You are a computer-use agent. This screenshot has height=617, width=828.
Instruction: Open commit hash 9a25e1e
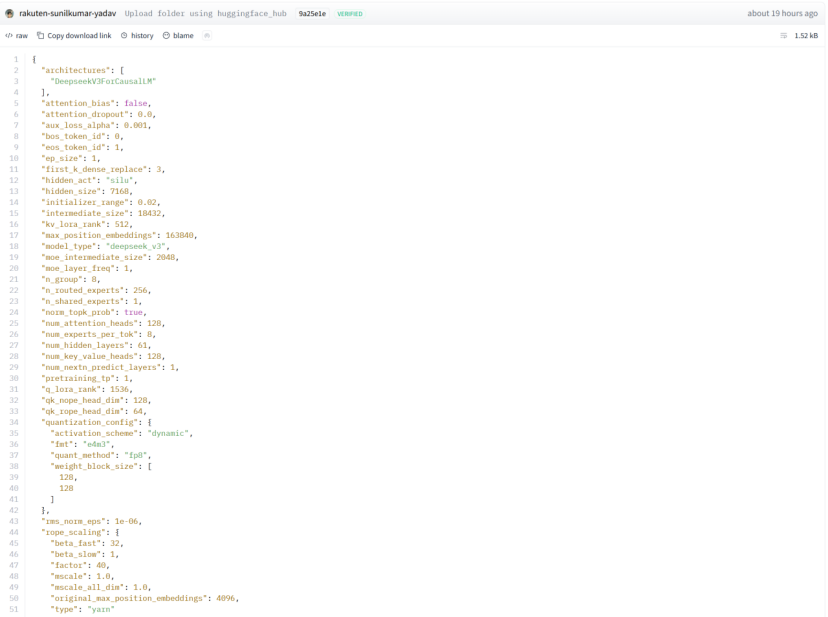311,14
